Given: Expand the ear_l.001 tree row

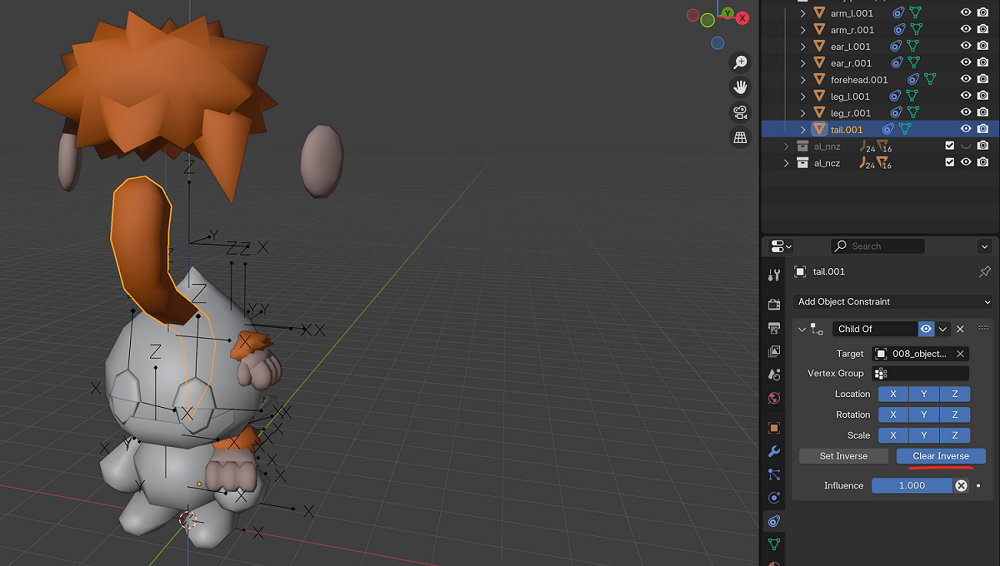Looking at the screenshot, I should (x=803, y=46).
